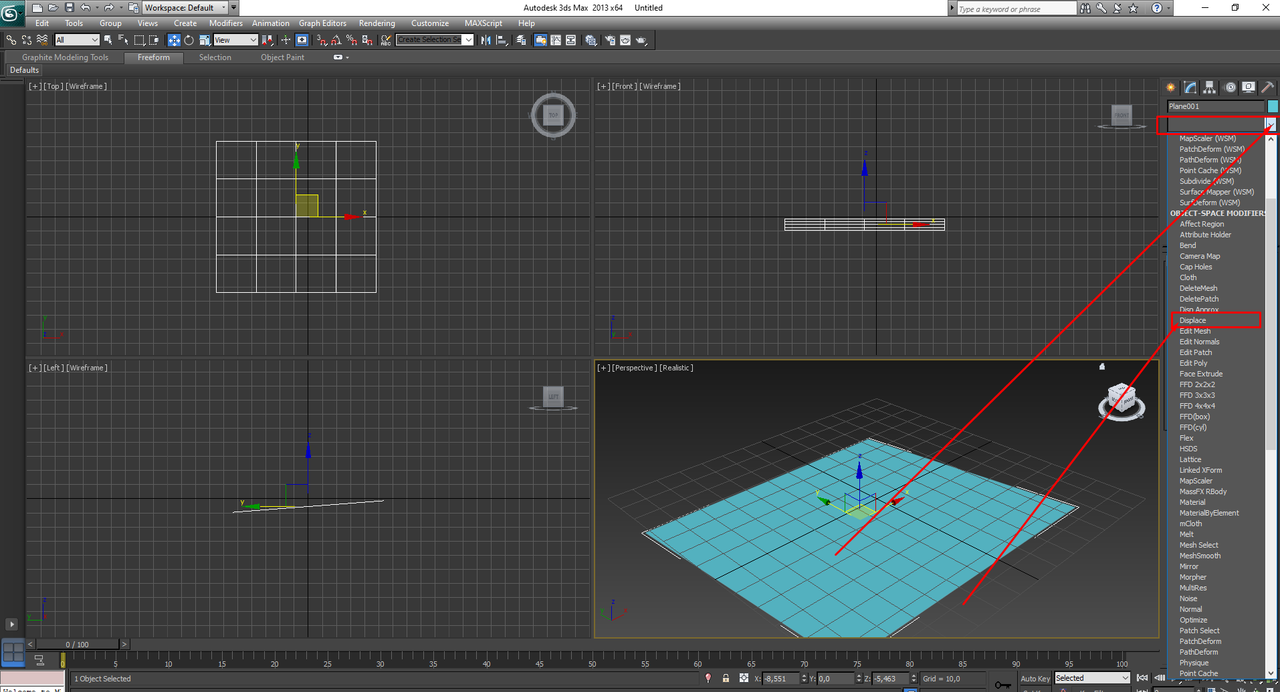Open the Modifiers menu
Image resolution: width=1280 pixels, height=692 pixels.
tap(225, 23)
